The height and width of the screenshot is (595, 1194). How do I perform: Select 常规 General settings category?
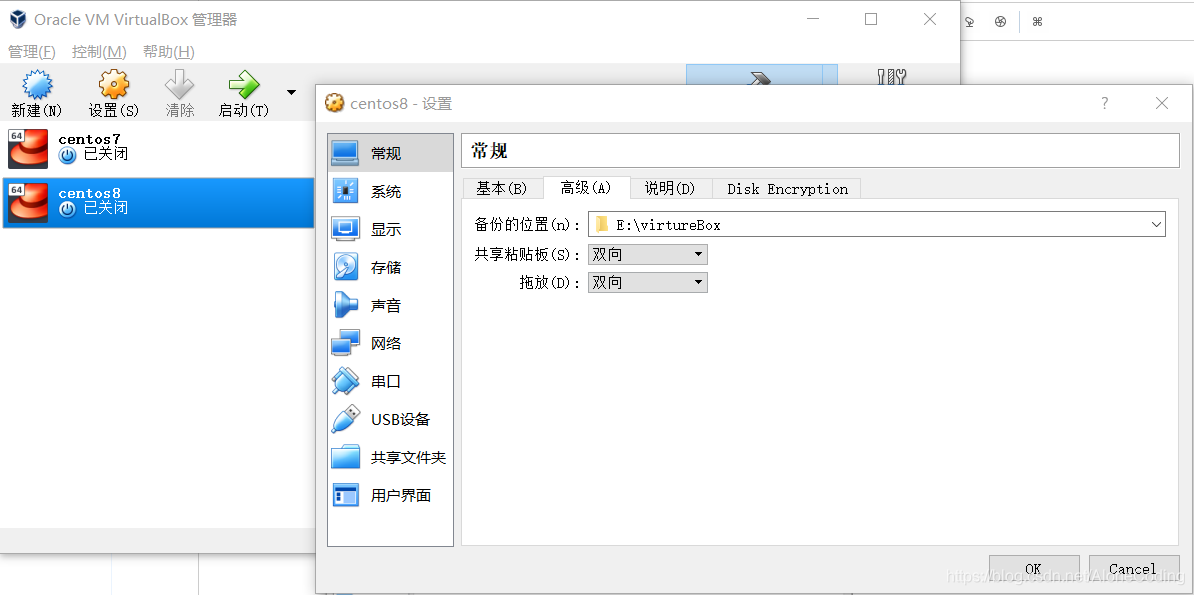click(391, 153)
